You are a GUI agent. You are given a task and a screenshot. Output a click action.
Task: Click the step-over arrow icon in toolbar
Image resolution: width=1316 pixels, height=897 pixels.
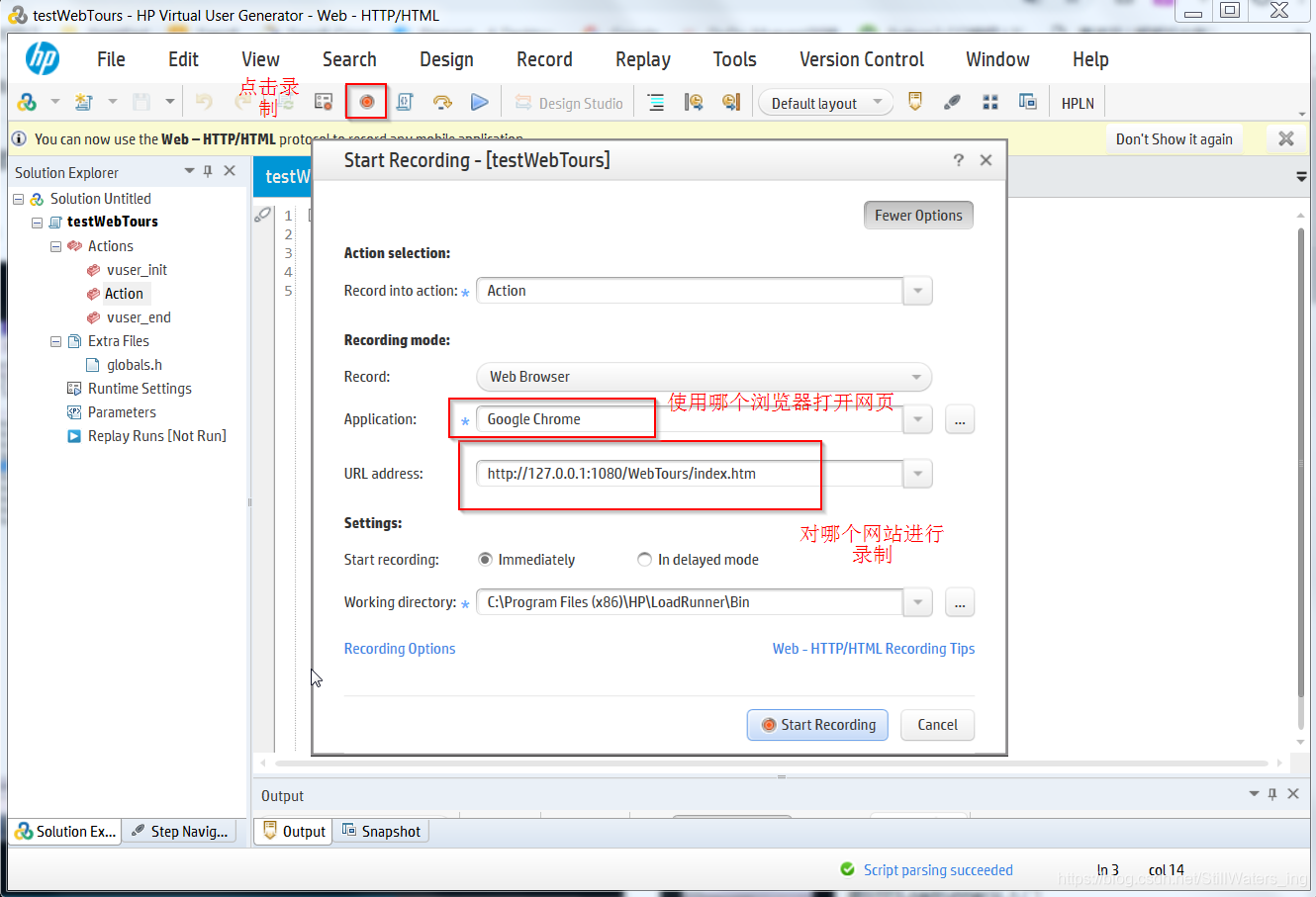(442, 102)
